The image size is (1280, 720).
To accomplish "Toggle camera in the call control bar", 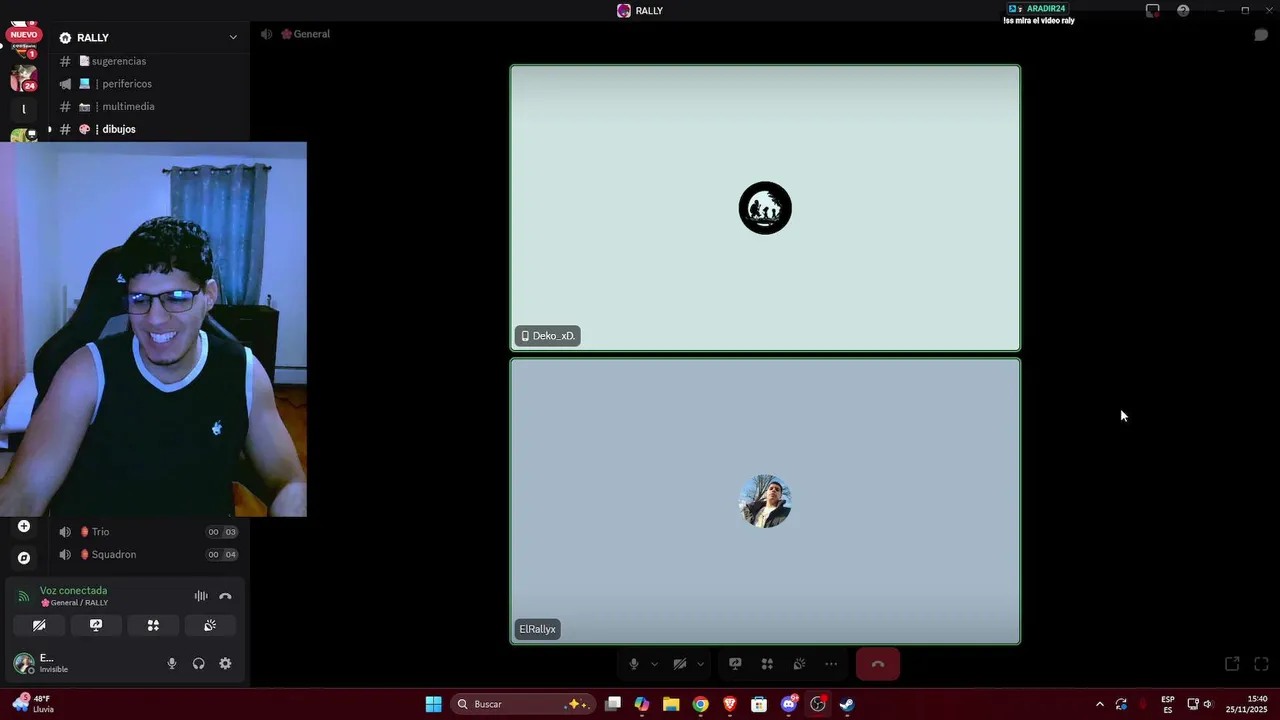I will tap(680, 664).
